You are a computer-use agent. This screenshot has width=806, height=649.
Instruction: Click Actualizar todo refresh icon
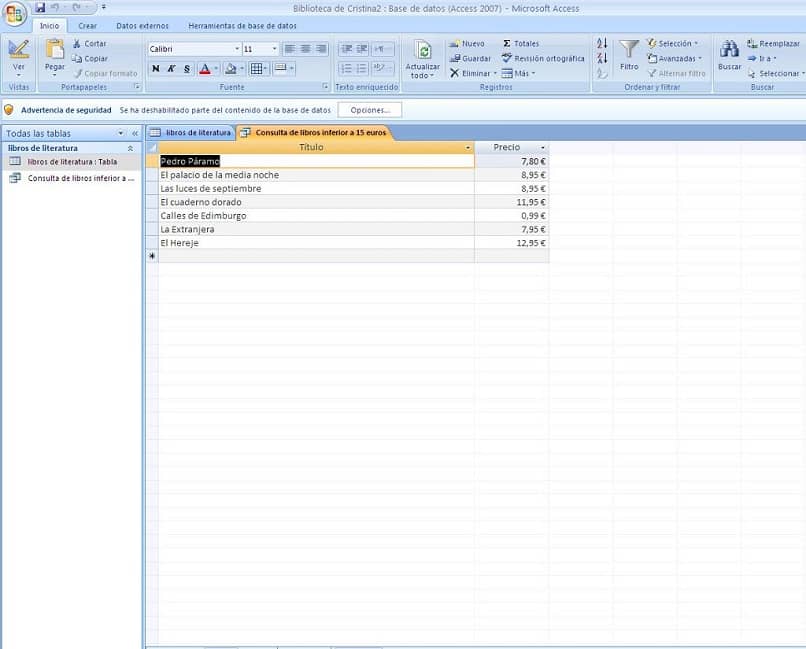point(423,51)
